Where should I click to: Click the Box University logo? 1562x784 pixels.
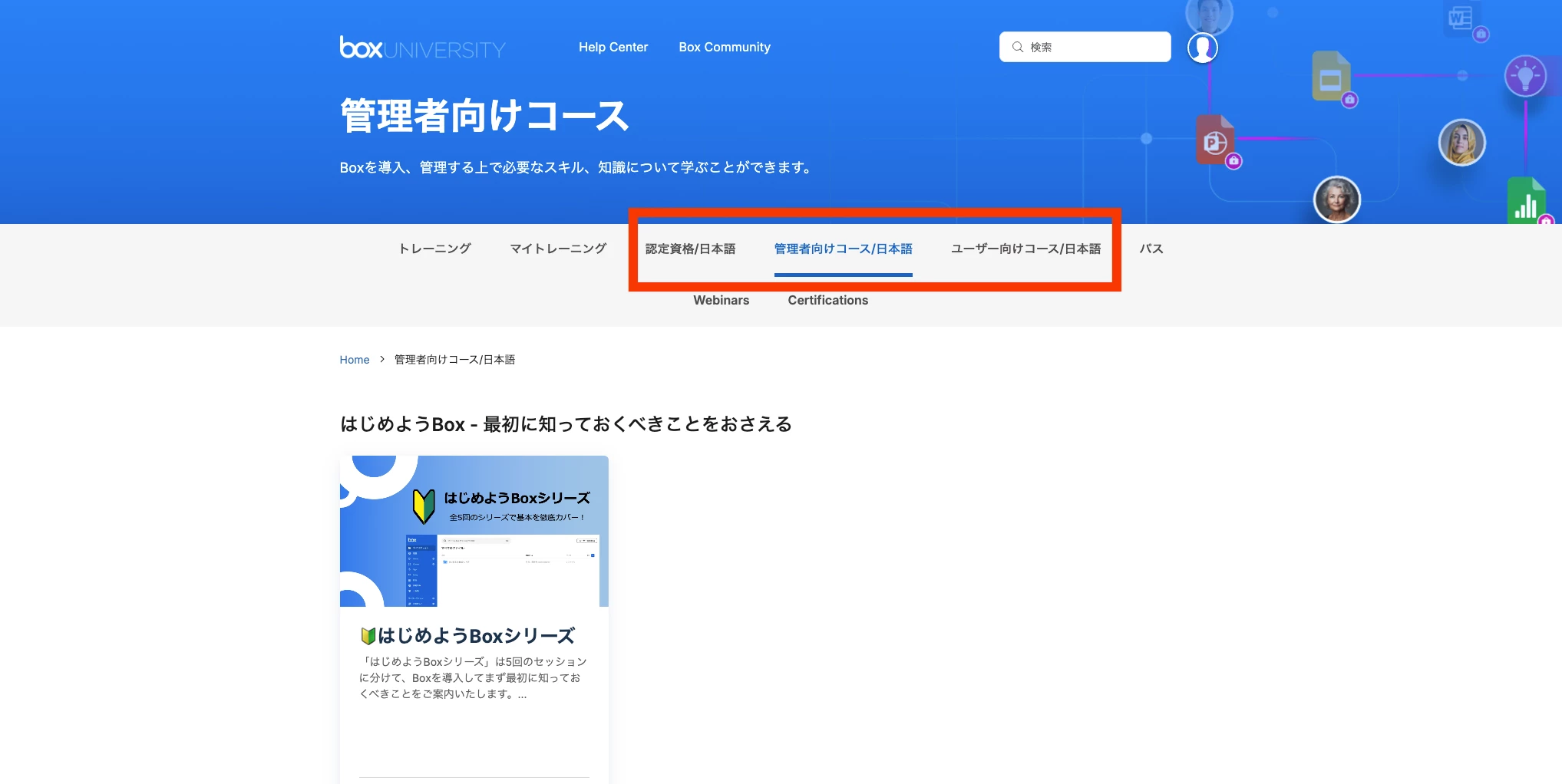(422, 48)
